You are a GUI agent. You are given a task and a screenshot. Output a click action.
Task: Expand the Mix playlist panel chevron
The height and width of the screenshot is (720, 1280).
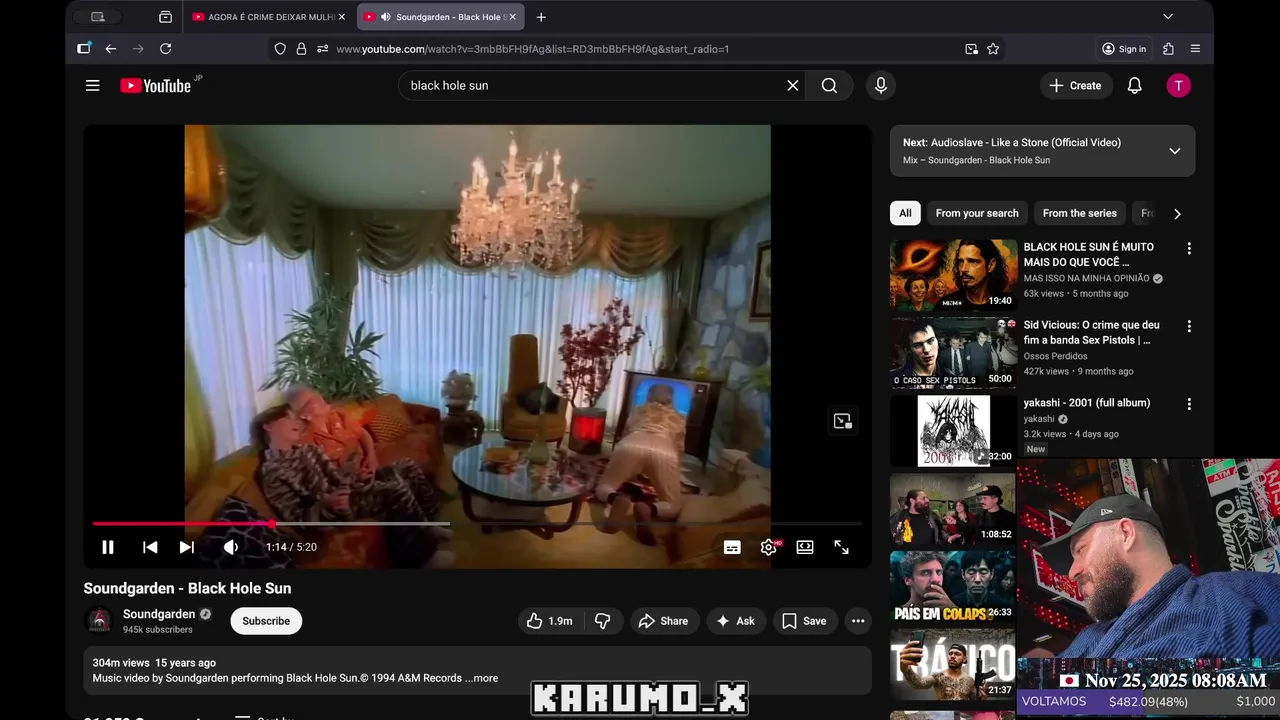[x=1175, y=151]
